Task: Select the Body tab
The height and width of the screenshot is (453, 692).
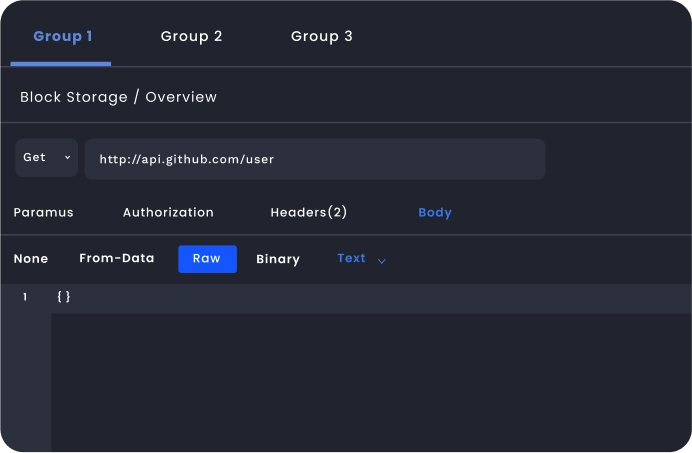Action: [435, 212]
